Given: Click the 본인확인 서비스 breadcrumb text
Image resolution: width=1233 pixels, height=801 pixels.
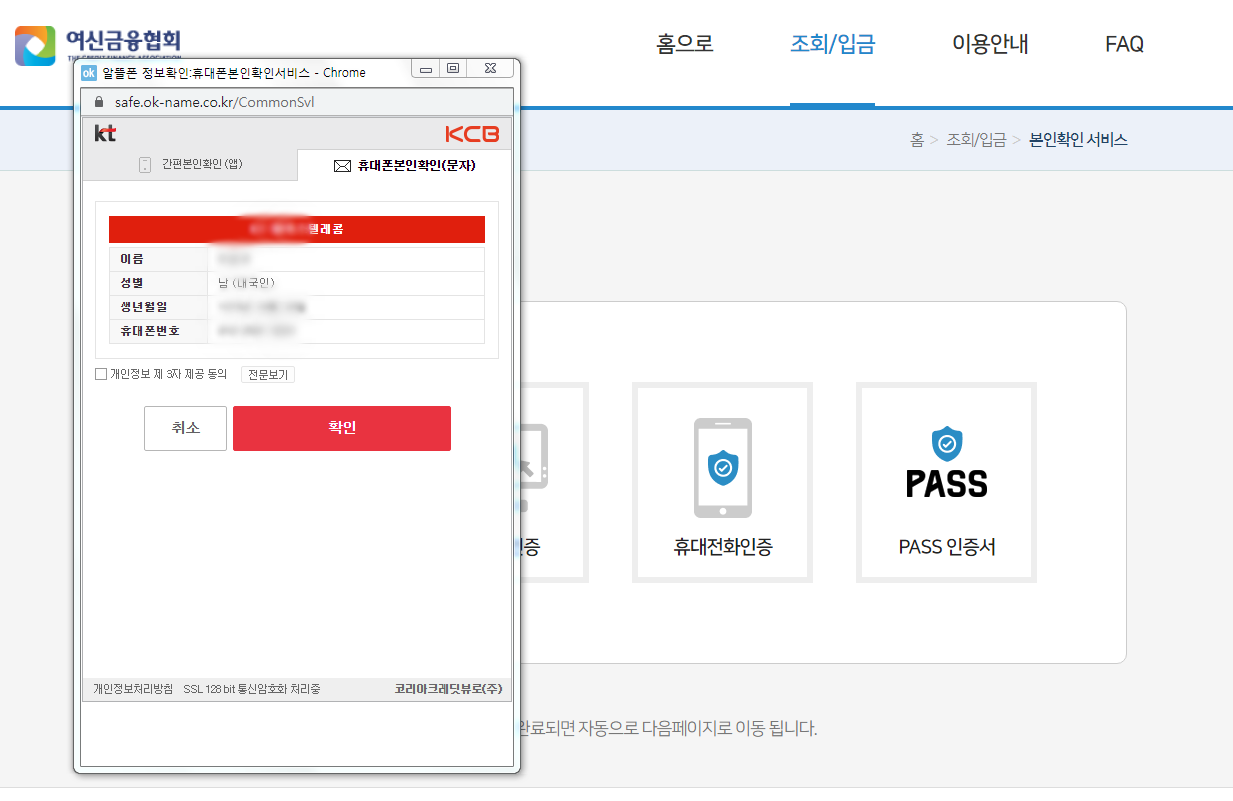Looking at the screenshot, I should tap(1078, 140).
